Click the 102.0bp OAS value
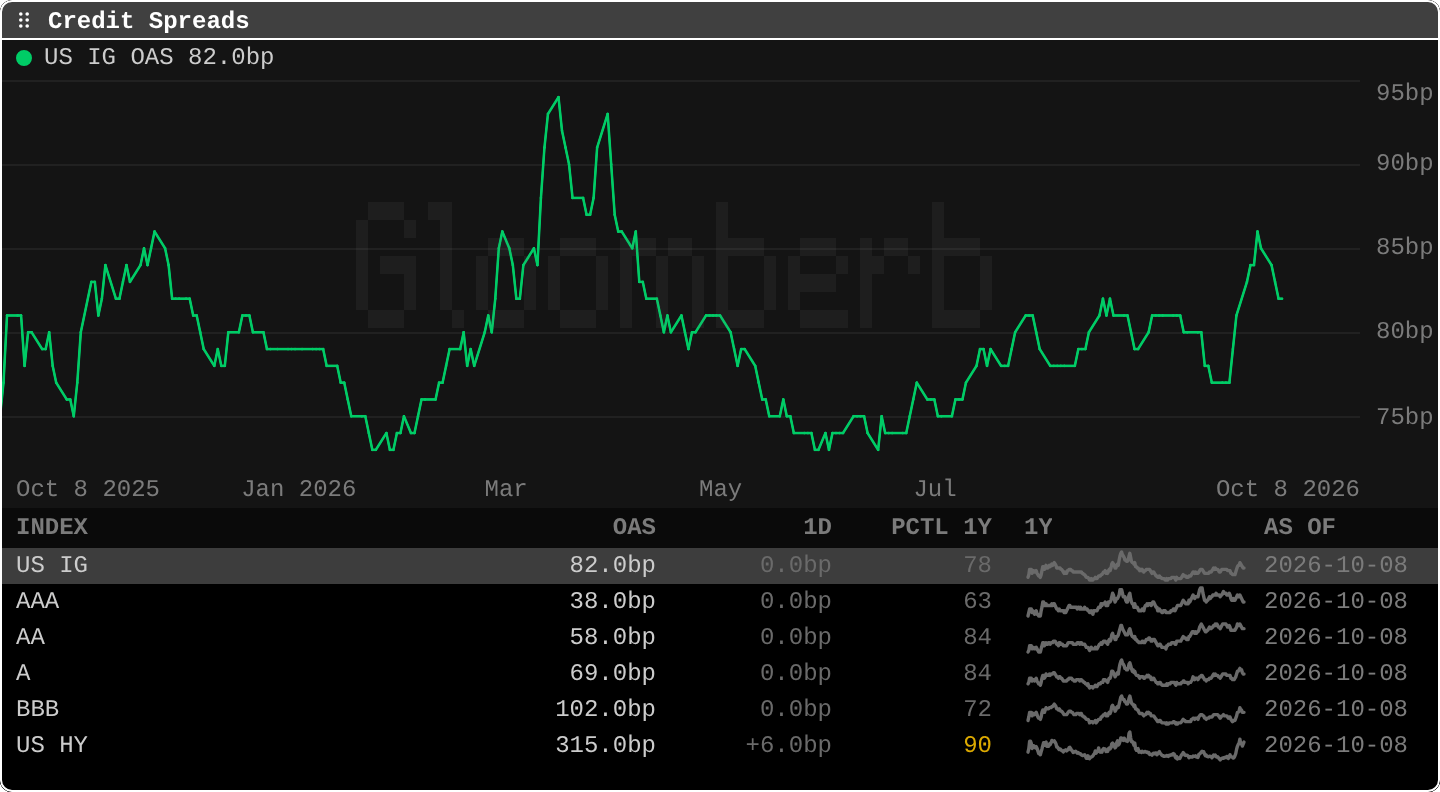 pyautogui.click(x=606, y=709)
